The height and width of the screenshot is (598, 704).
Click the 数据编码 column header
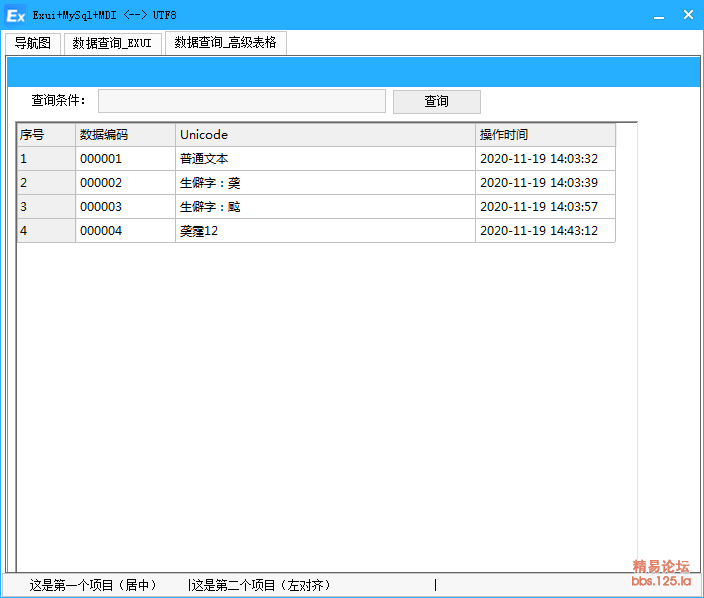125,135
